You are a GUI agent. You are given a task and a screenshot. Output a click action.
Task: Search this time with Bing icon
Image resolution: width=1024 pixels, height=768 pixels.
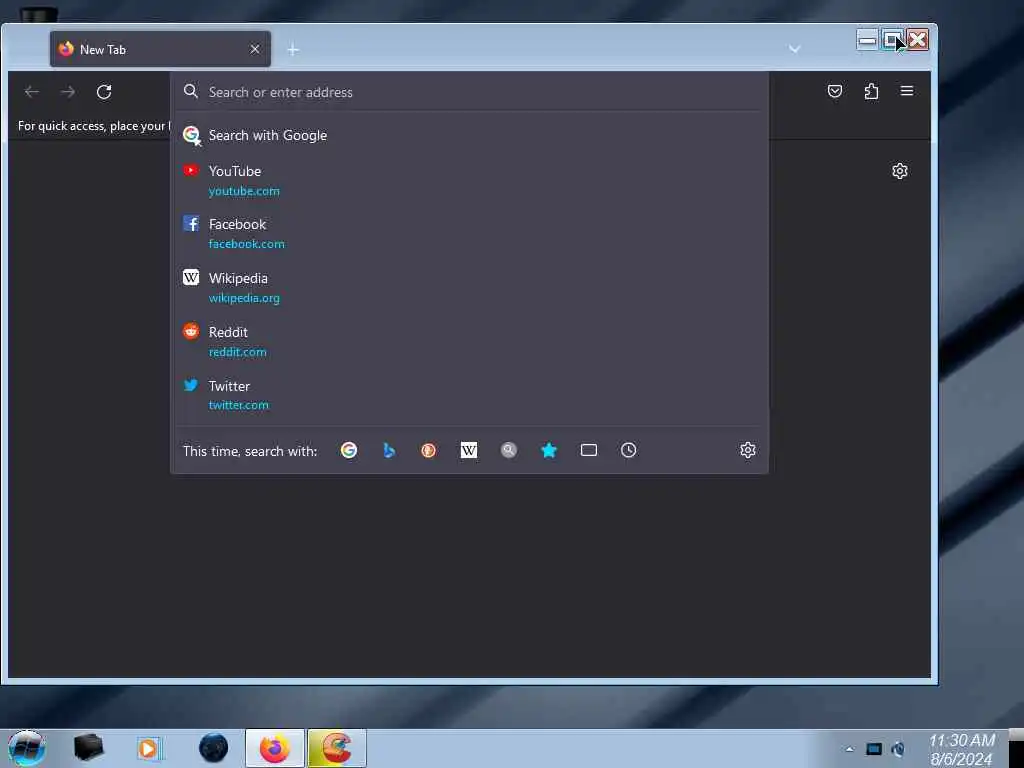click(389, 450)
